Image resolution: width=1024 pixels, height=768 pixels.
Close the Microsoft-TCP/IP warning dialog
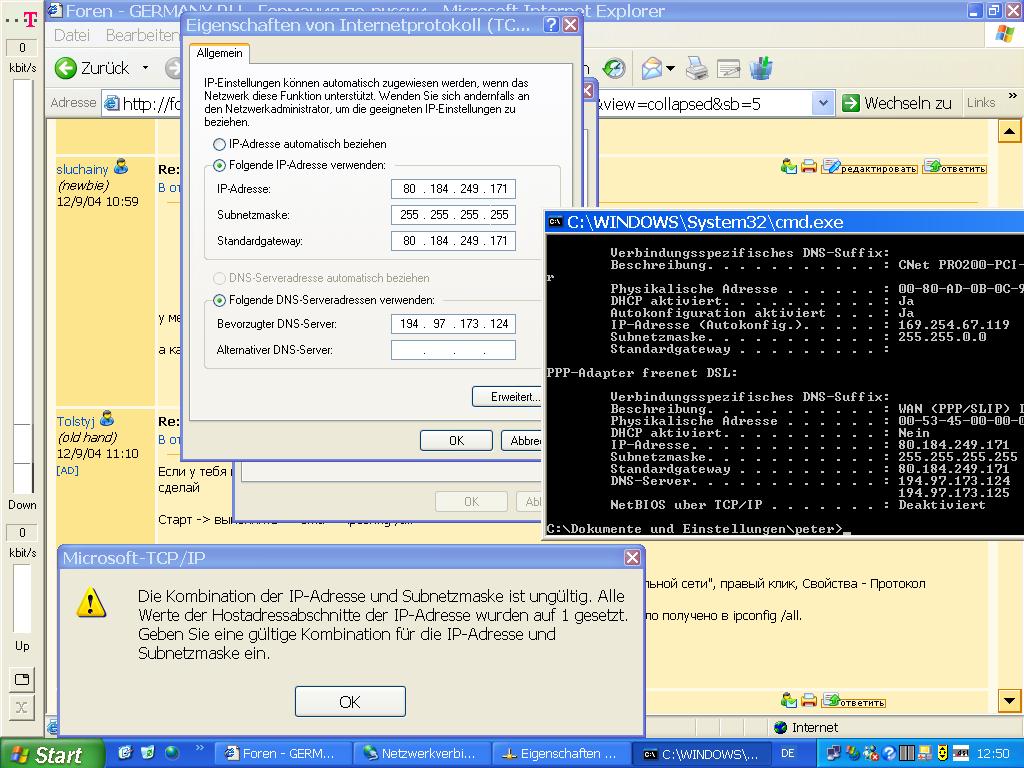pyautogui.click(x=632, y=557)
